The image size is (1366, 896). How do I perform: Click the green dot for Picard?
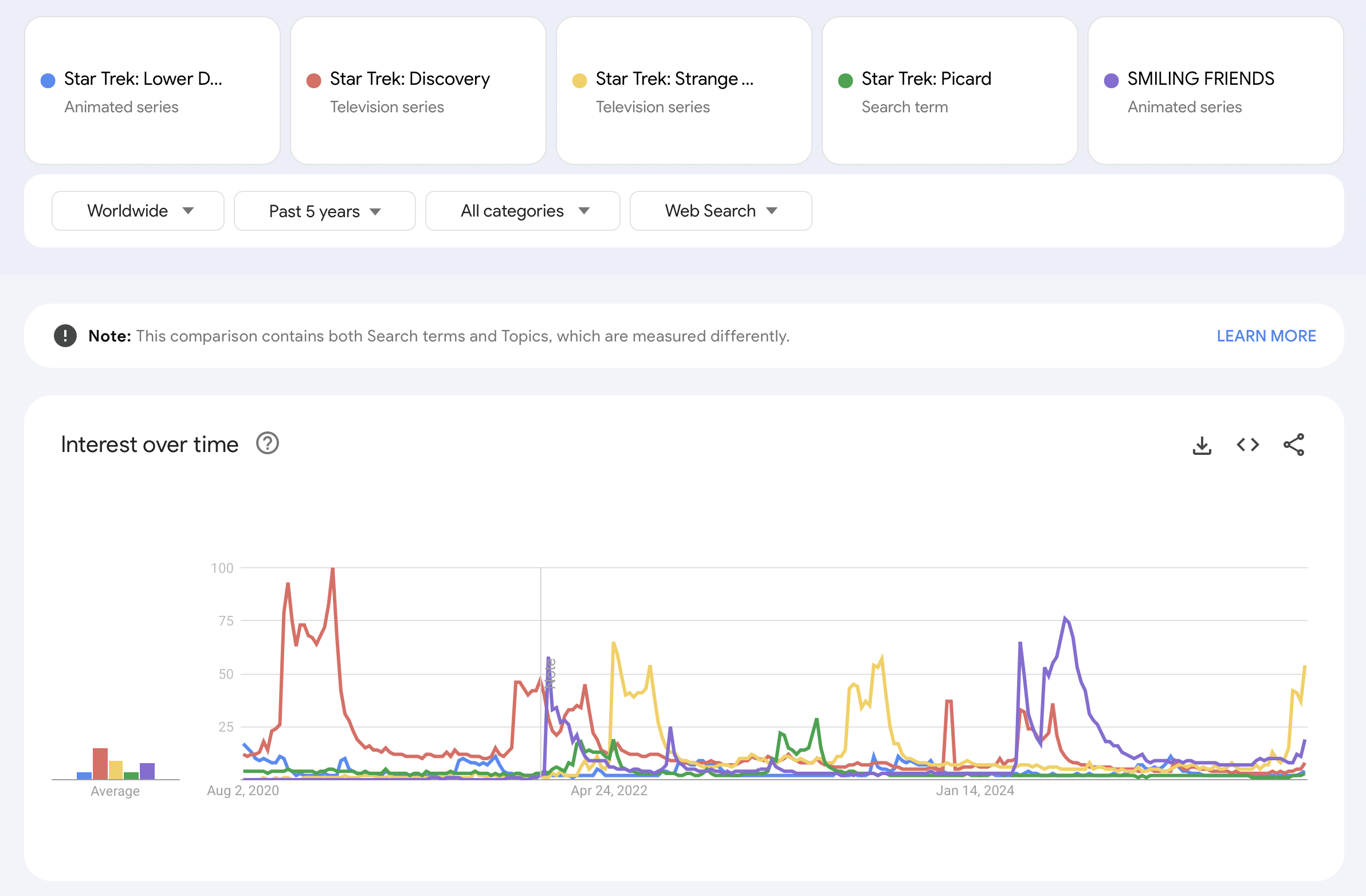coord(845,80)
